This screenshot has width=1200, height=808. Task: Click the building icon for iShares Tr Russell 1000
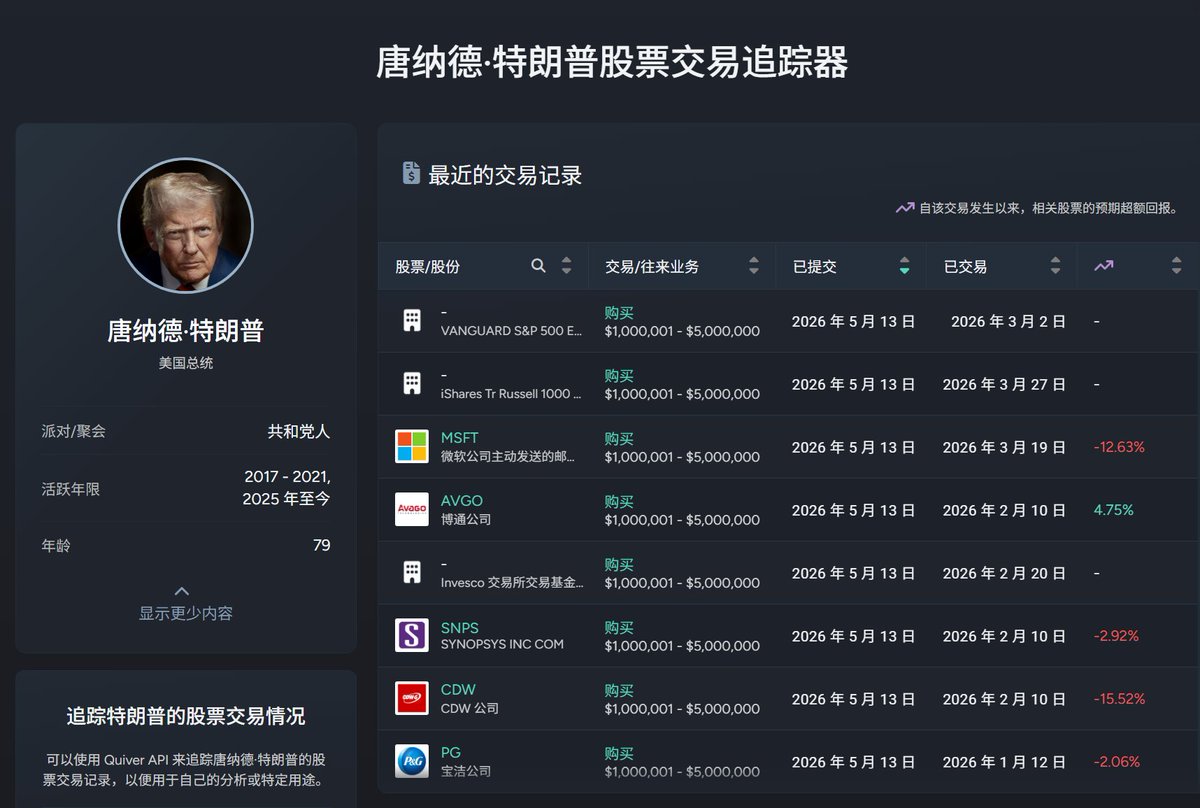coord(411,384)
